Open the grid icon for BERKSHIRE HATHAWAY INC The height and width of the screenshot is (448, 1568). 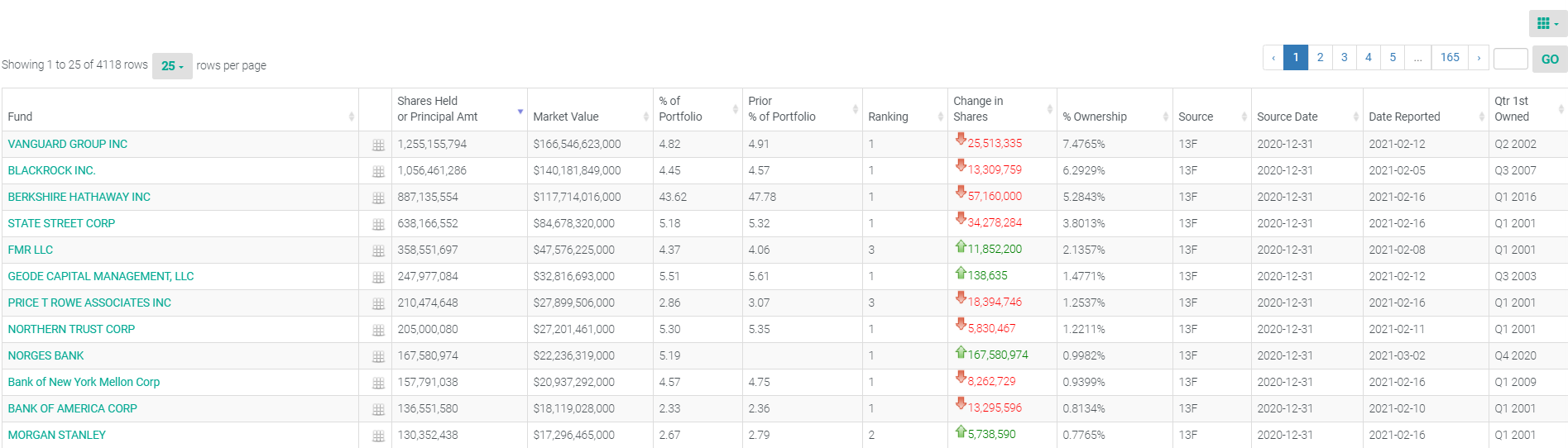coord(378,198)
